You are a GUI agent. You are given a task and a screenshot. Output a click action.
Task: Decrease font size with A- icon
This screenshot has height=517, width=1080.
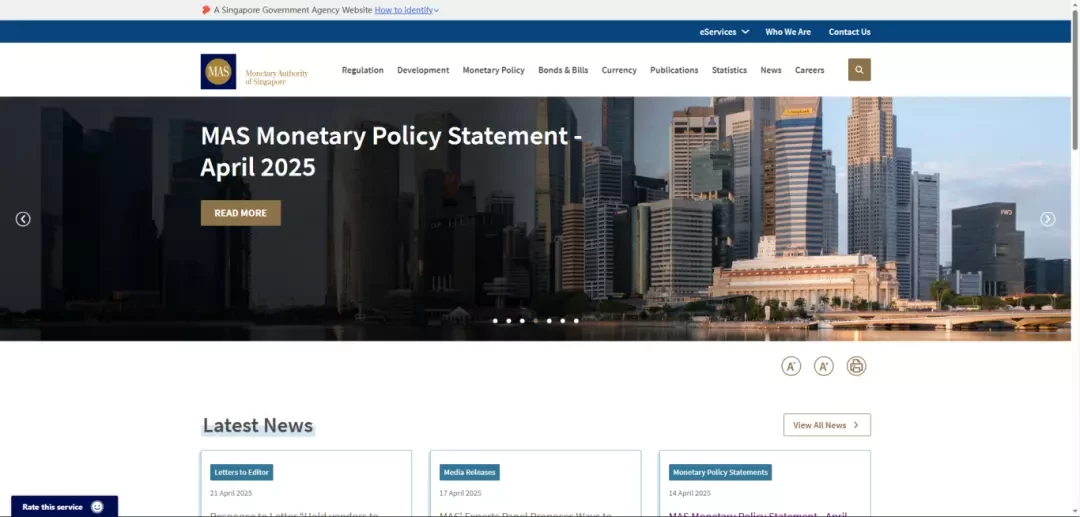pyautogui.click(x=791, y=366)
